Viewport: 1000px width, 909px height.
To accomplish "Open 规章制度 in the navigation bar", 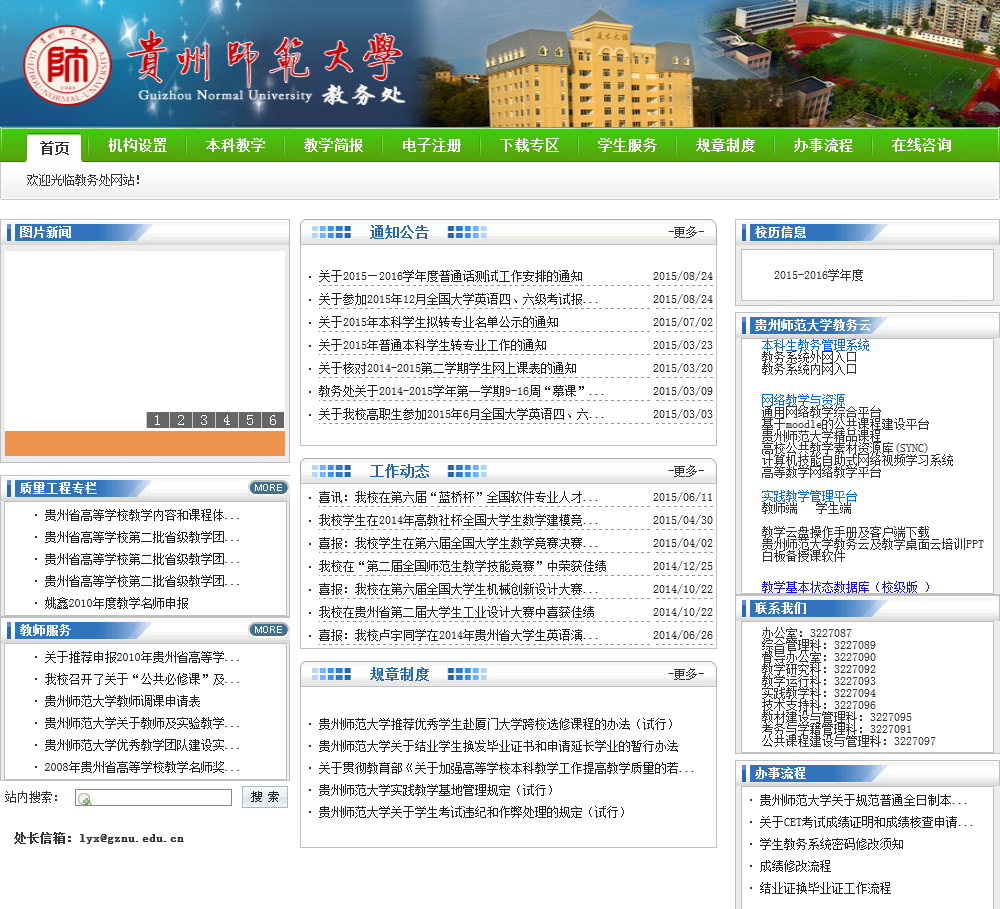I will [x=726, y=145].
